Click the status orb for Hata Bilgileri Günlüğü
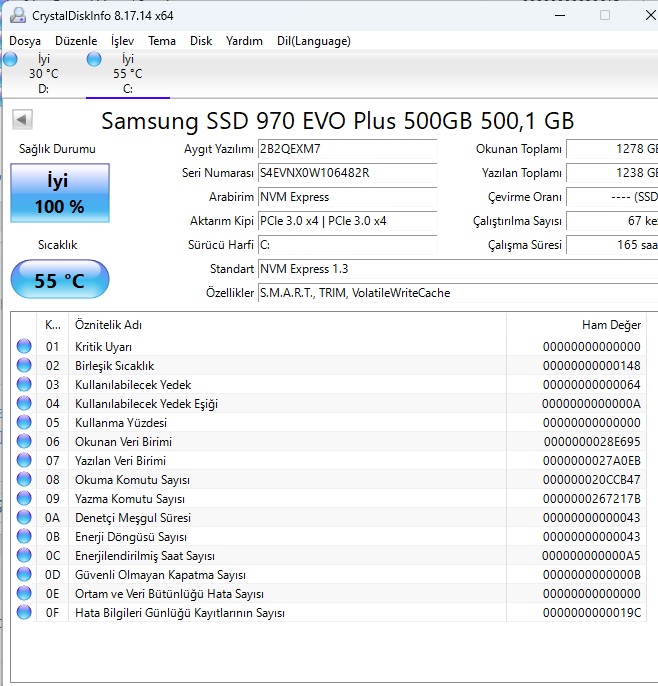The height and width of the screenshot is (686, 658). (x=24, y=612)
